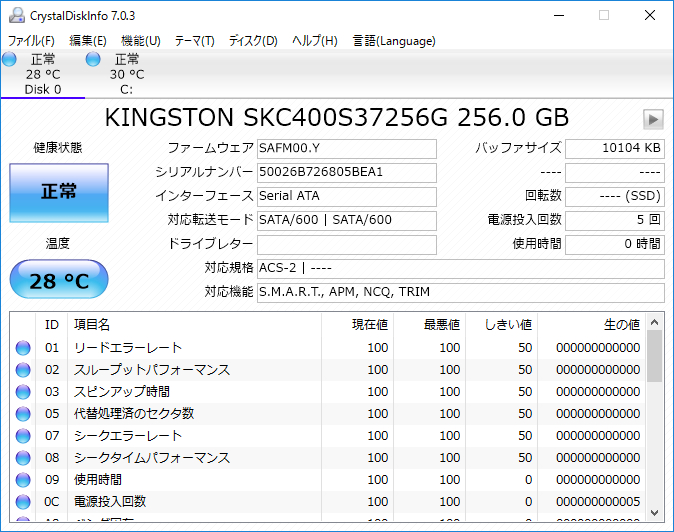Click status orb for 電源投入回数 row

click(x=23, y=502)
